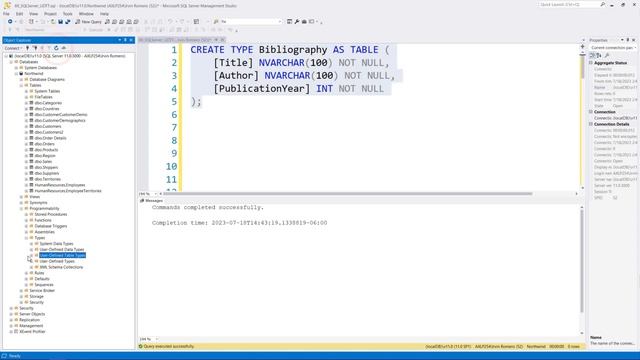640x360 pixels.
Task: Expand the User-Defined Table Types node
Action: click(31, 256)
